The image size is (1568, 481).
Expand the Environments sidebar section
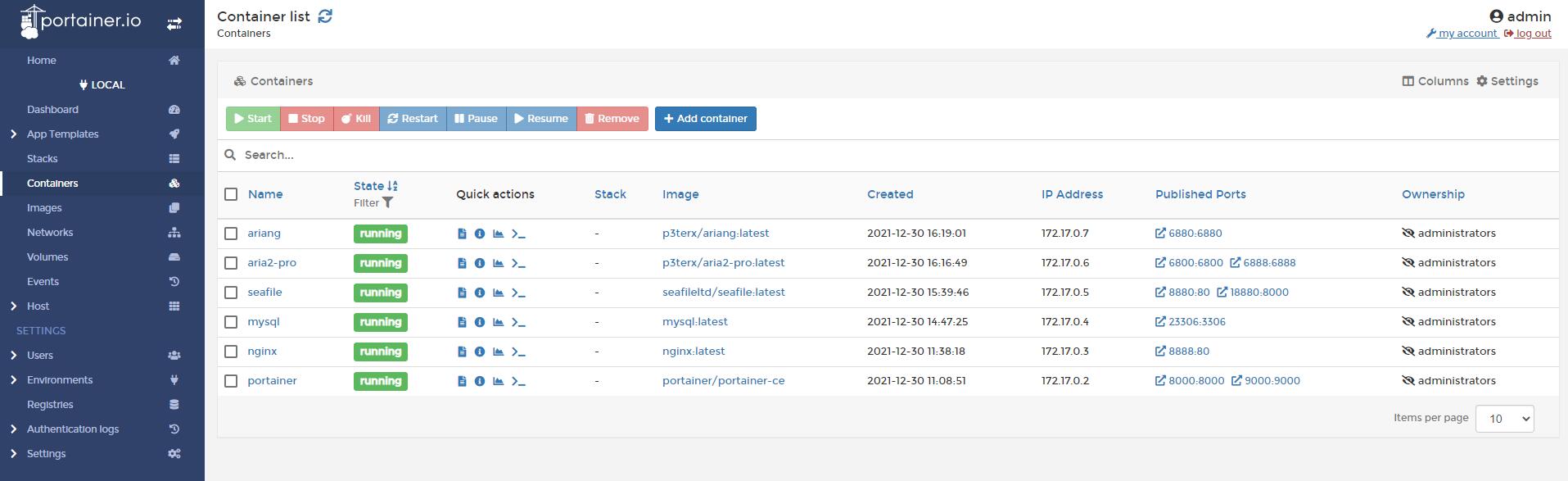point(13,379)
